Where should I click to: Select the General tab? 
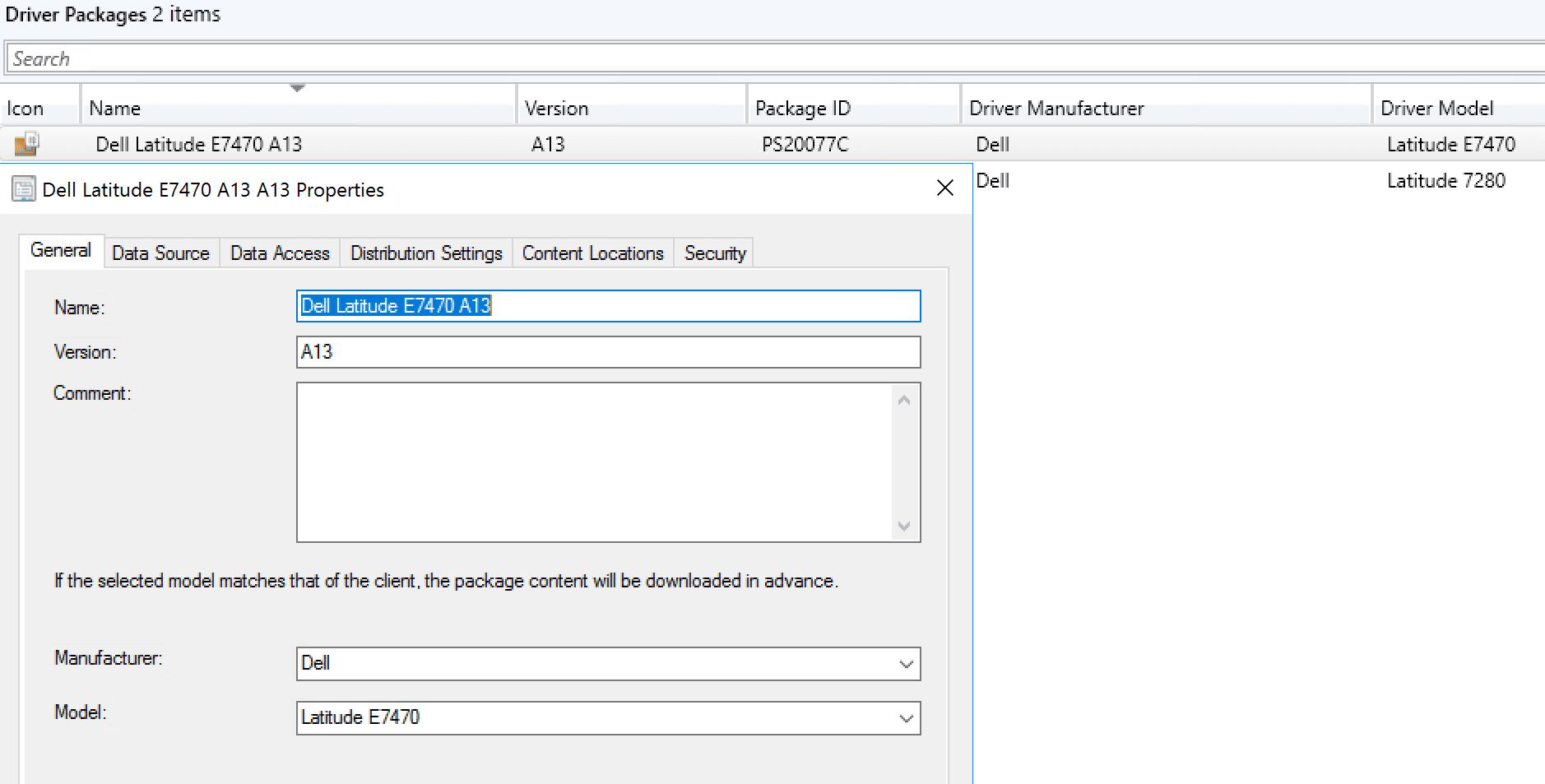(61, 250)
